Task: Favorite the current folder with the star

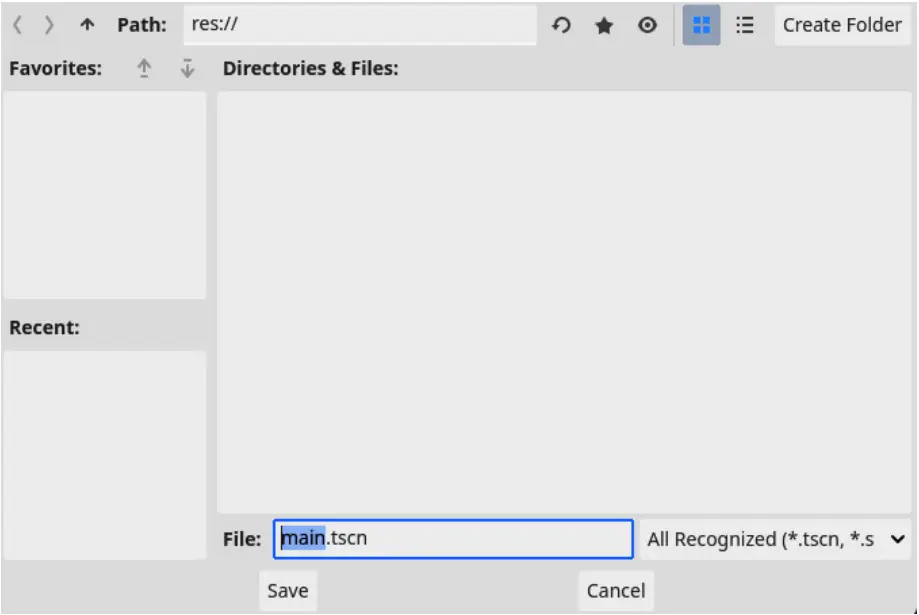Action: point(604,26)
